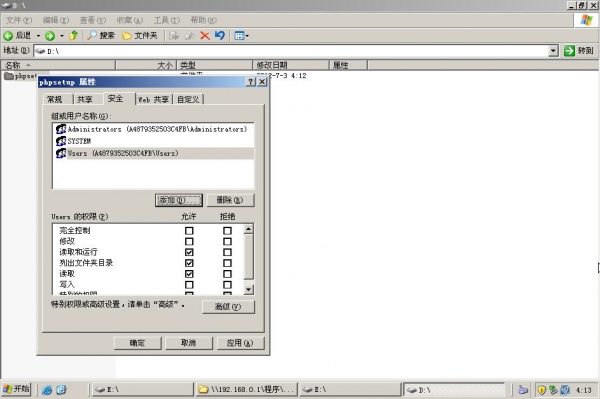The image size is (600, 399).
Task: Go up one folder level icon
Action: pyautogui.click(x=73, y=36)
